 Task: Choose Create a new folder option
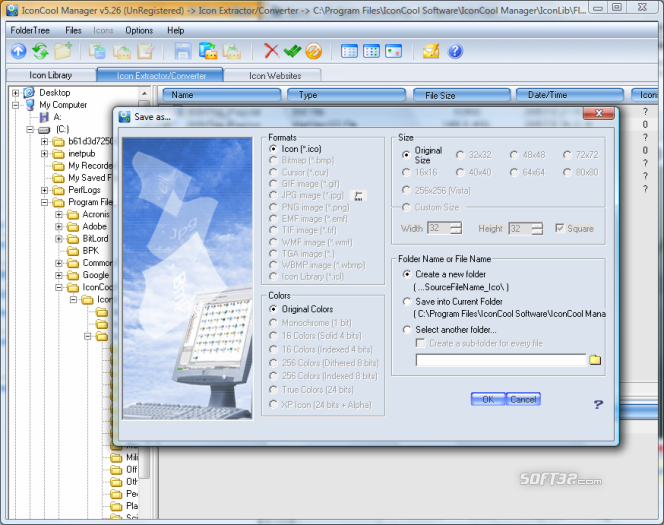(407, 274)
